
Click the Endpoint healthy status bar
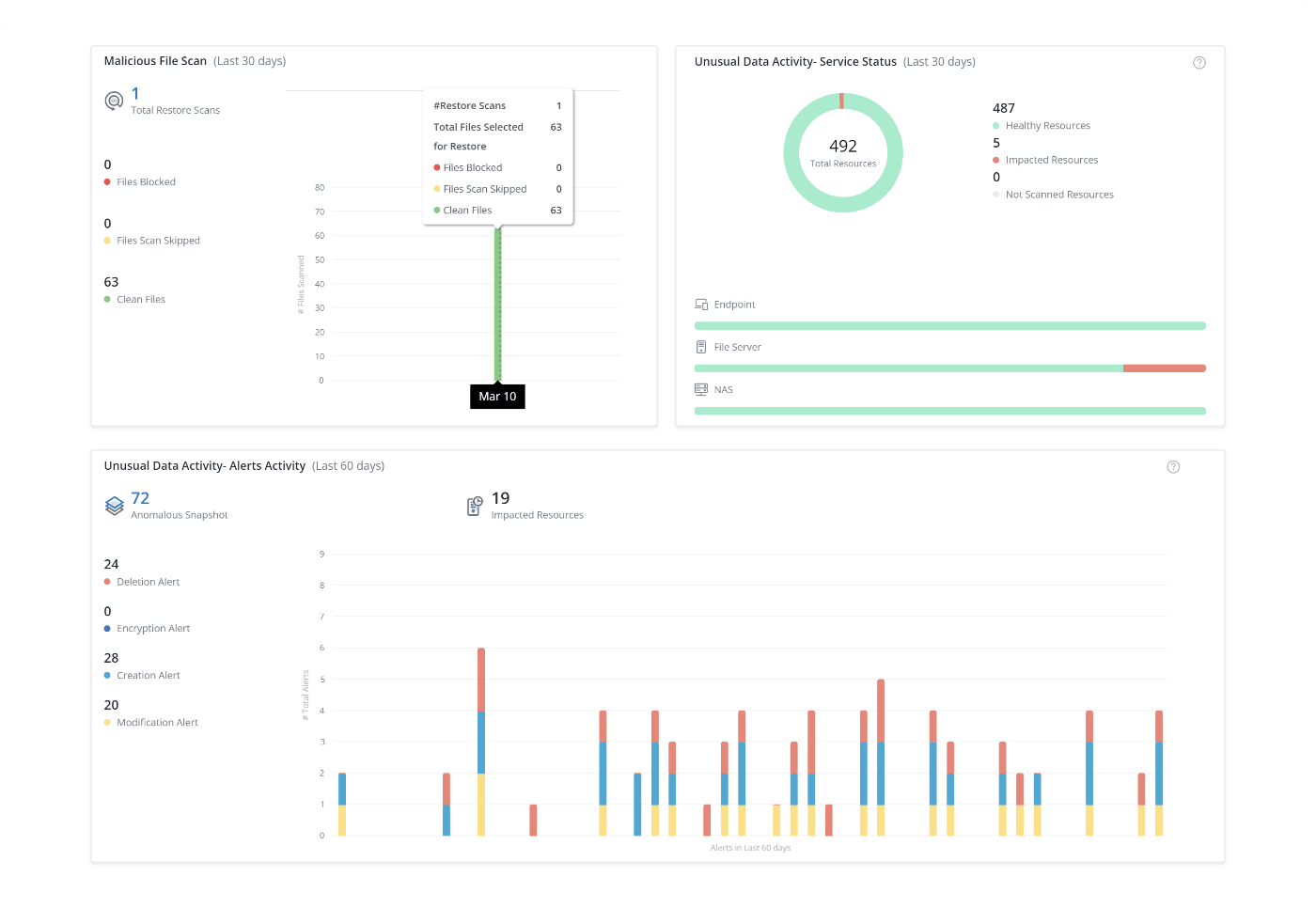949,326
